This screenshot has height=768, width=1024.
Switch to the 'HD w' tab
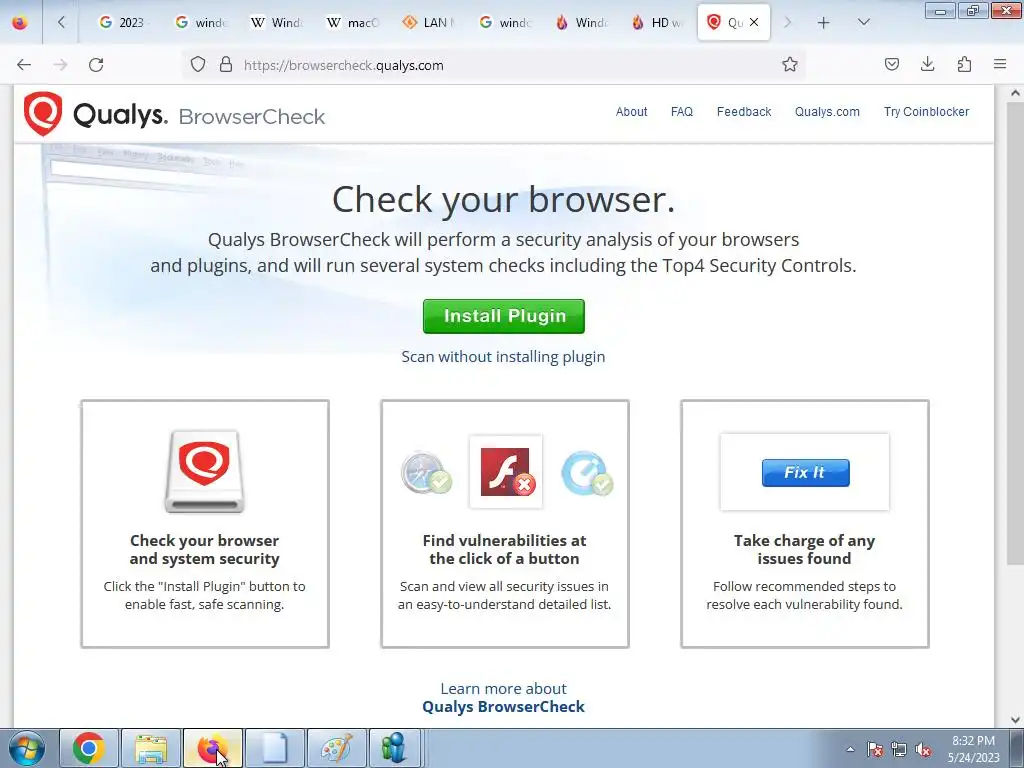tap(658, 23)
